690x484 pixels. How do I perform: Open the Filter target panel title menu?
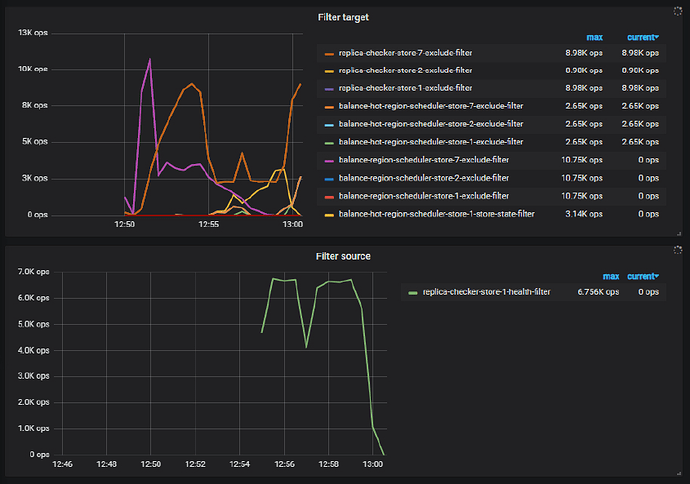tap(344, 16)
